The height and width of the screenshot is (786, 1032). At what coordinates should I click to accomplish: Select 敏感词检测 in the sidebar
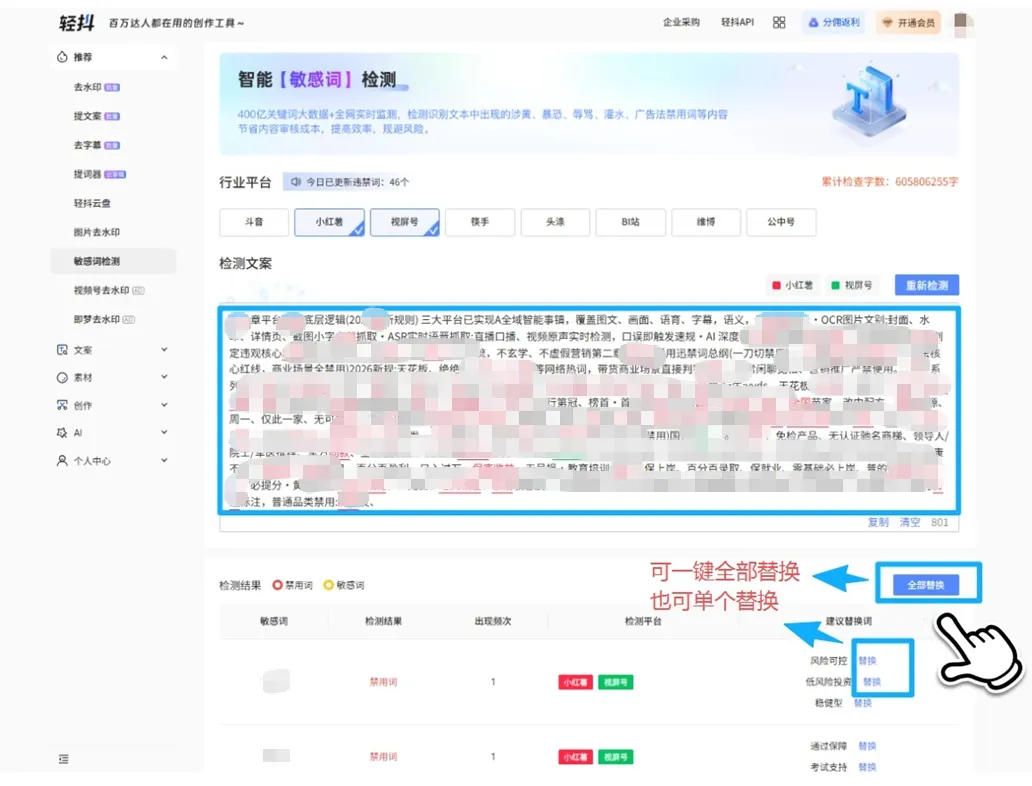pyautogui.click(x=113, y=261)
